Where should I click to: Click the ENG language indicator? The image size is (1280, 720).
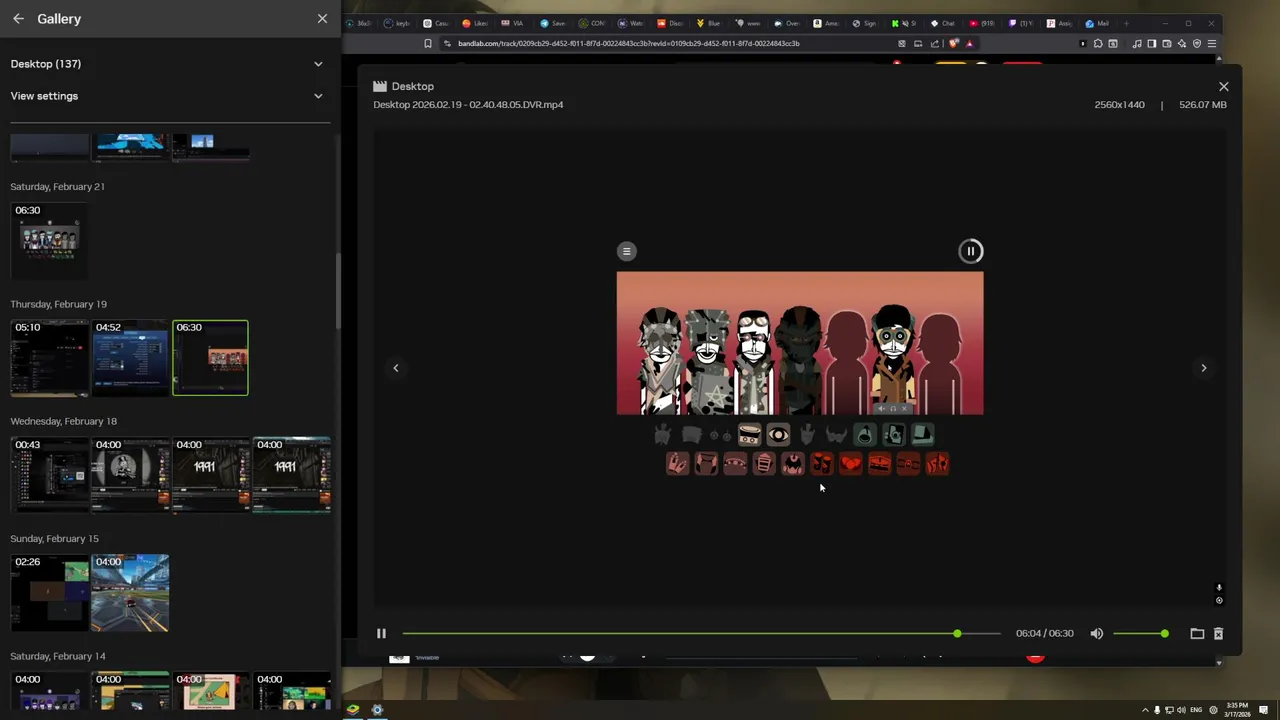point(1196,710)
